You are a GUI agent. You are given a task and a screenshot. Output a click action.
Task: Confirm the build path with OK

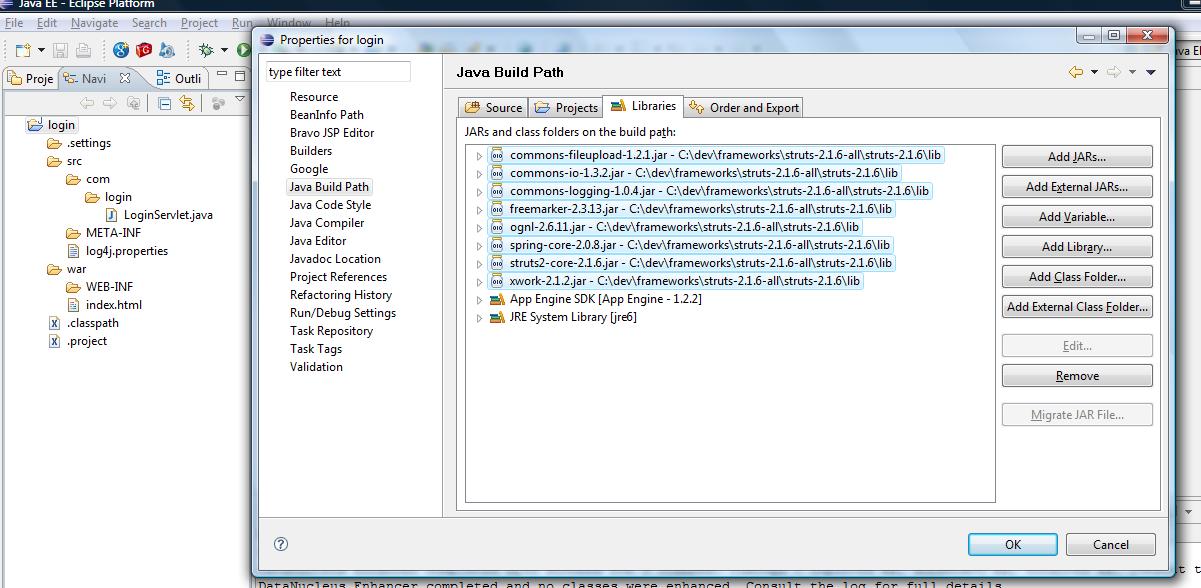tap(1011, 544)
